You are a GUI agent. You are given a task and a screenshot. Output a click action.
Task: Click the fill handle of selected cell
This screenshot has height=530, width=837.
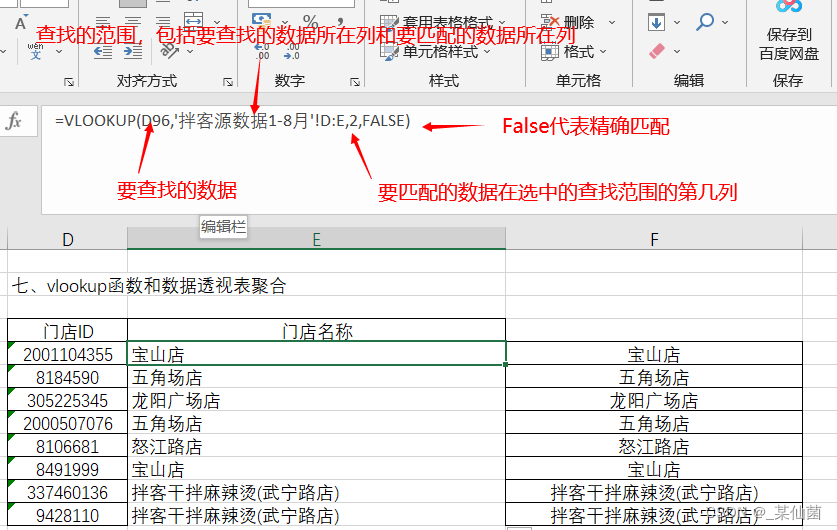coord(505,365)
